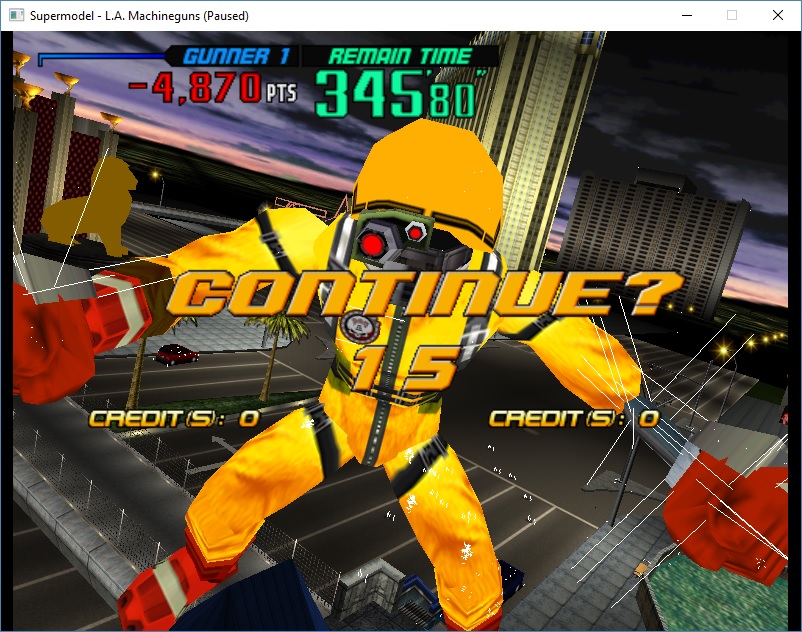Viewport: 802px width, 632px height.
Task: Click the 'CONTINUE?' prompt text
Action: 426,292
